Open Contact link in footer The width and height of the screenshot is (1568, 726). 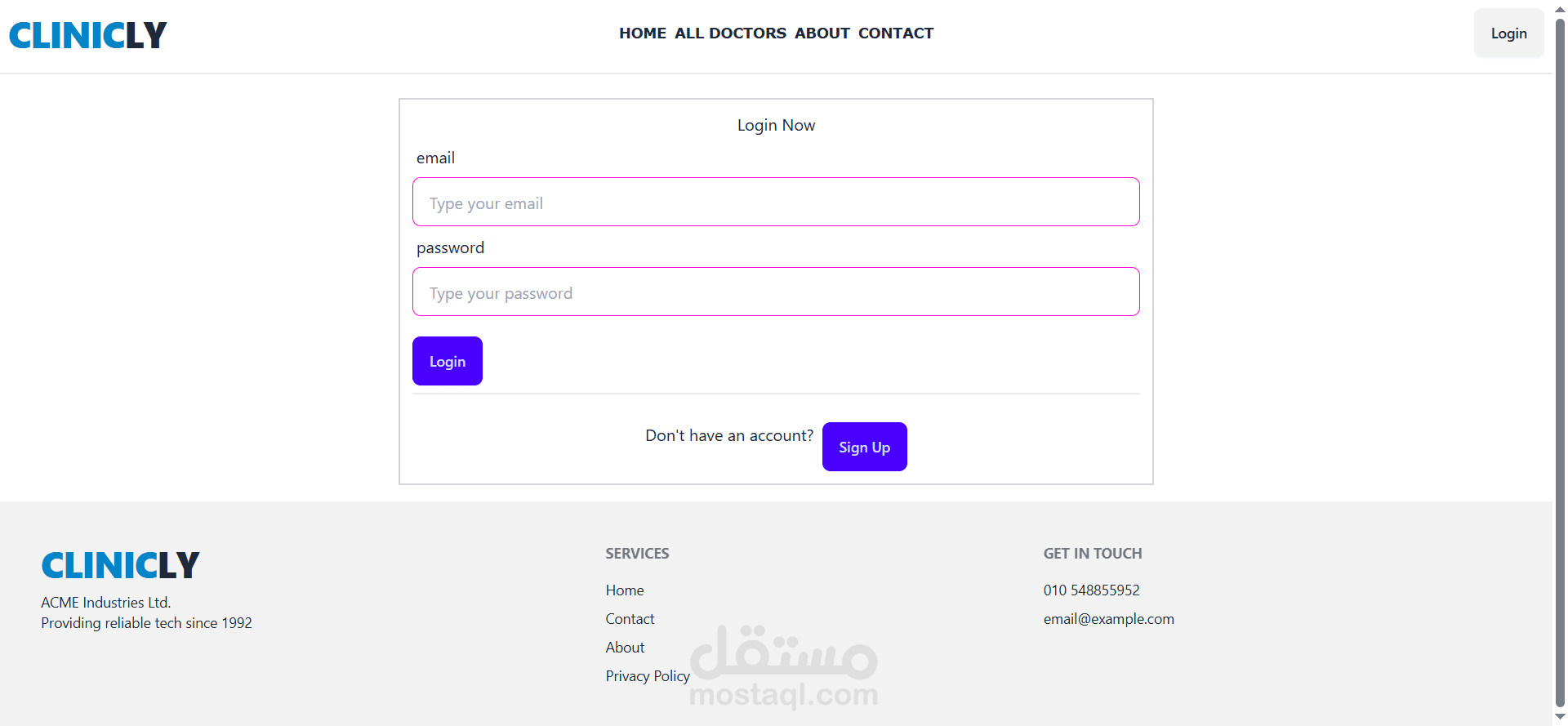point(630,619)
